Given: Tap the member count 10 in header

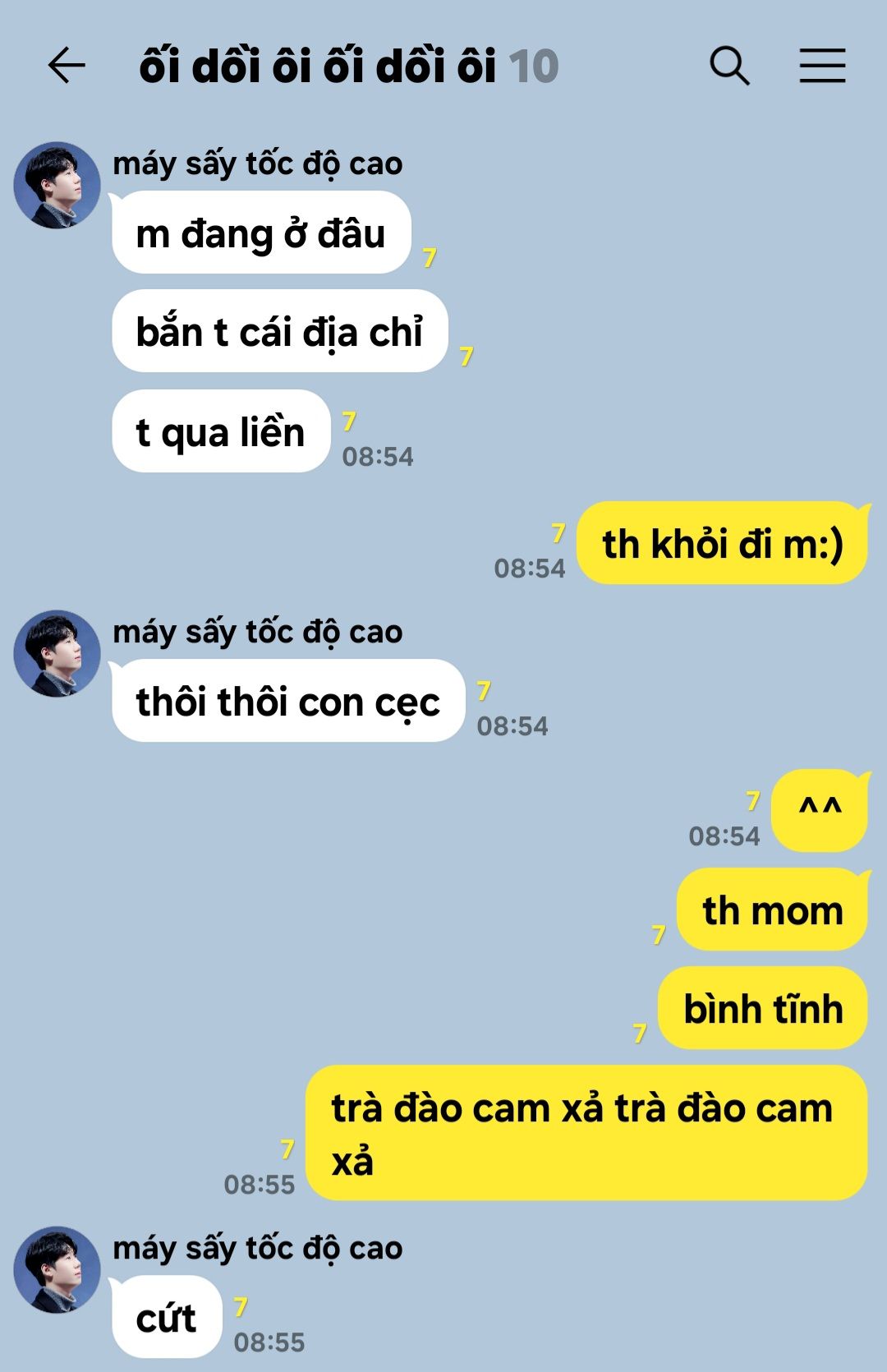Looking at the screenshot, I should pyautogui.click(x=534, y=67).
